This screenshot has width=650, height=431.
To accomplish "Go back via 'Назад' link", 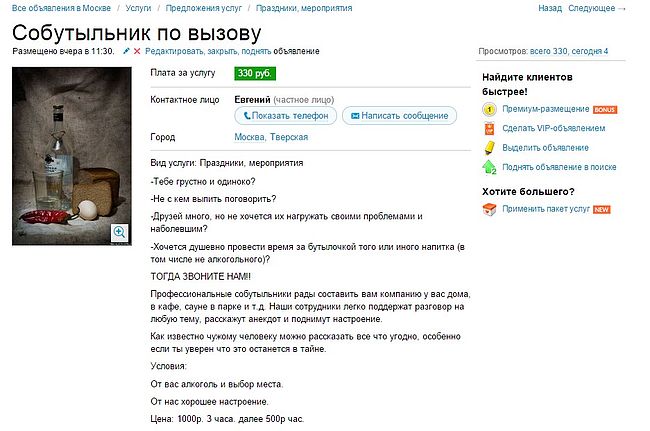I will [x=550, y=8].
